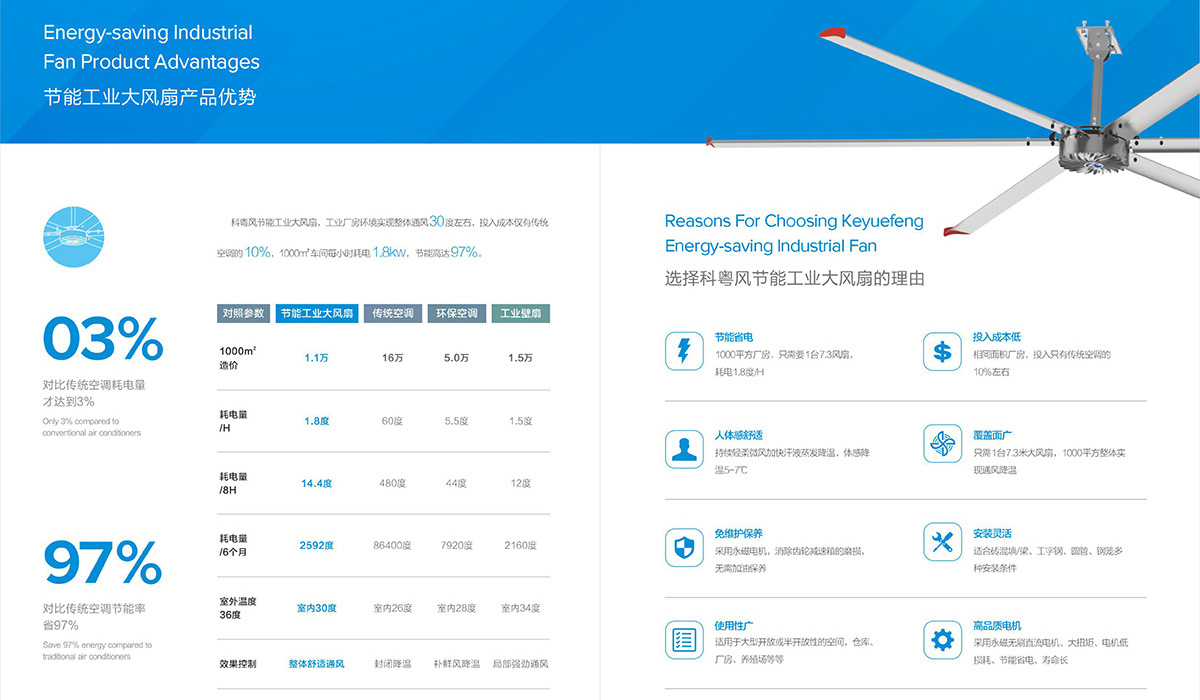The image size is (1200, 700).
Task: Click the large 97% figure
Action: click(102, 563)
